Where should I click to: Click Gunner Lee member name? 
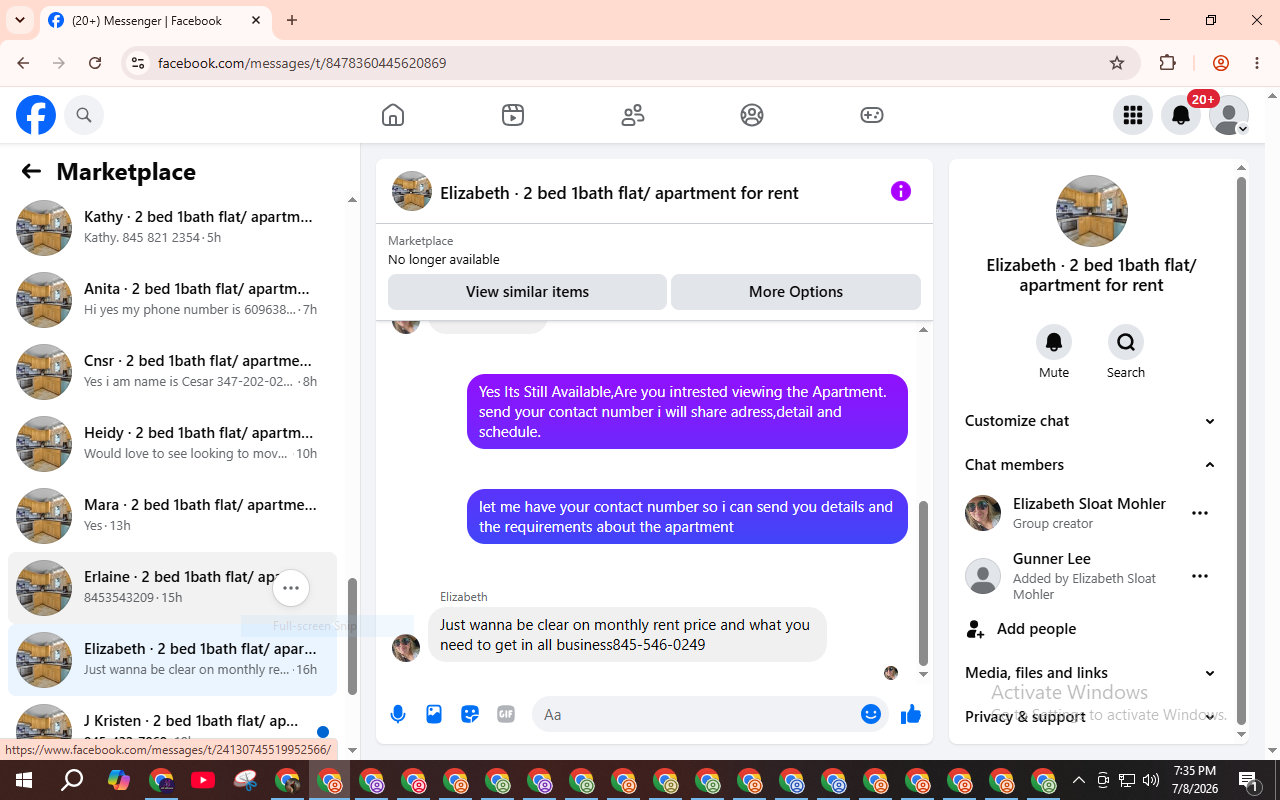1052,559
